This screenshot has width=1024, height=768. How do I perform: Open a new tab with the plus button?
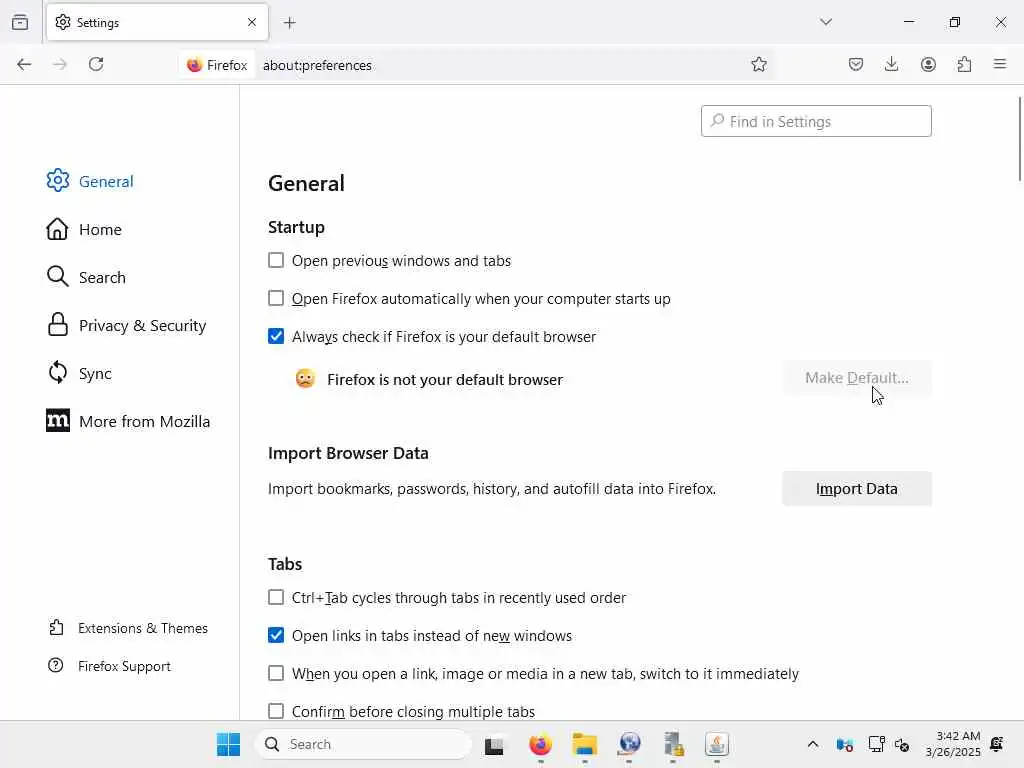pos(290,23)
